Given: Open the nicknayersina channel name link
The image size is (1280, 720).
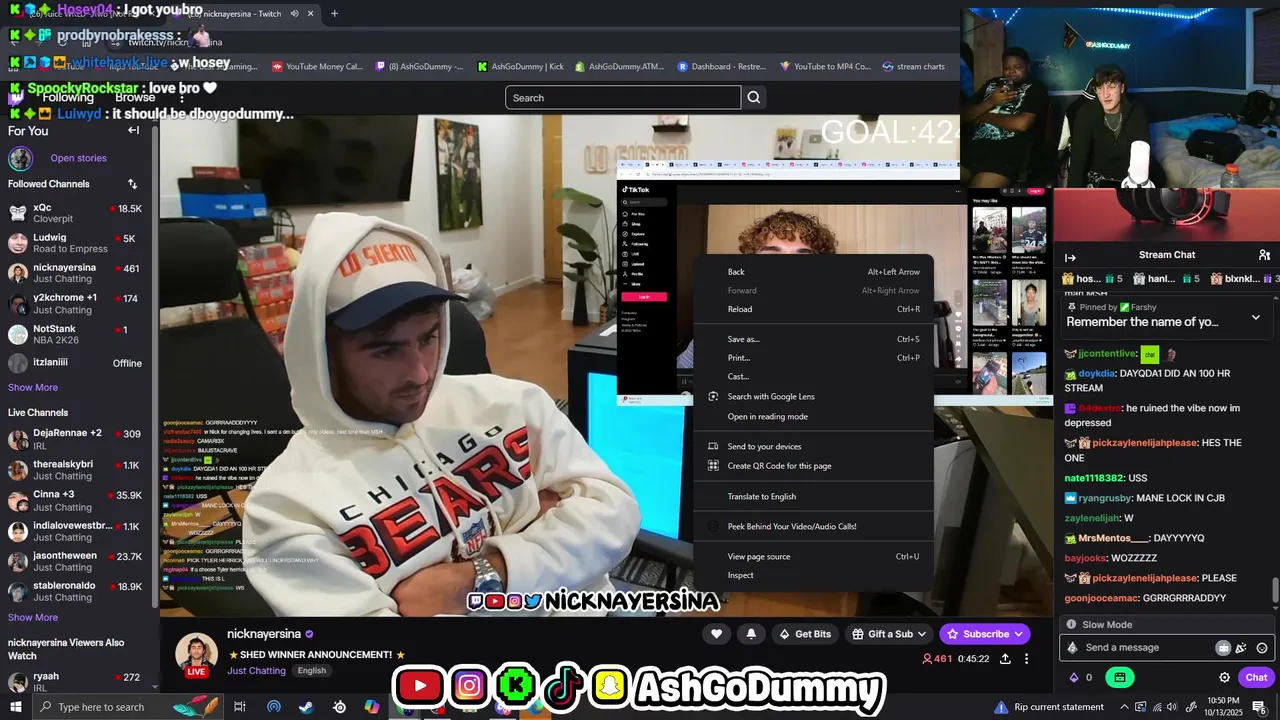Looking at the screenshot, I should 264,634.
